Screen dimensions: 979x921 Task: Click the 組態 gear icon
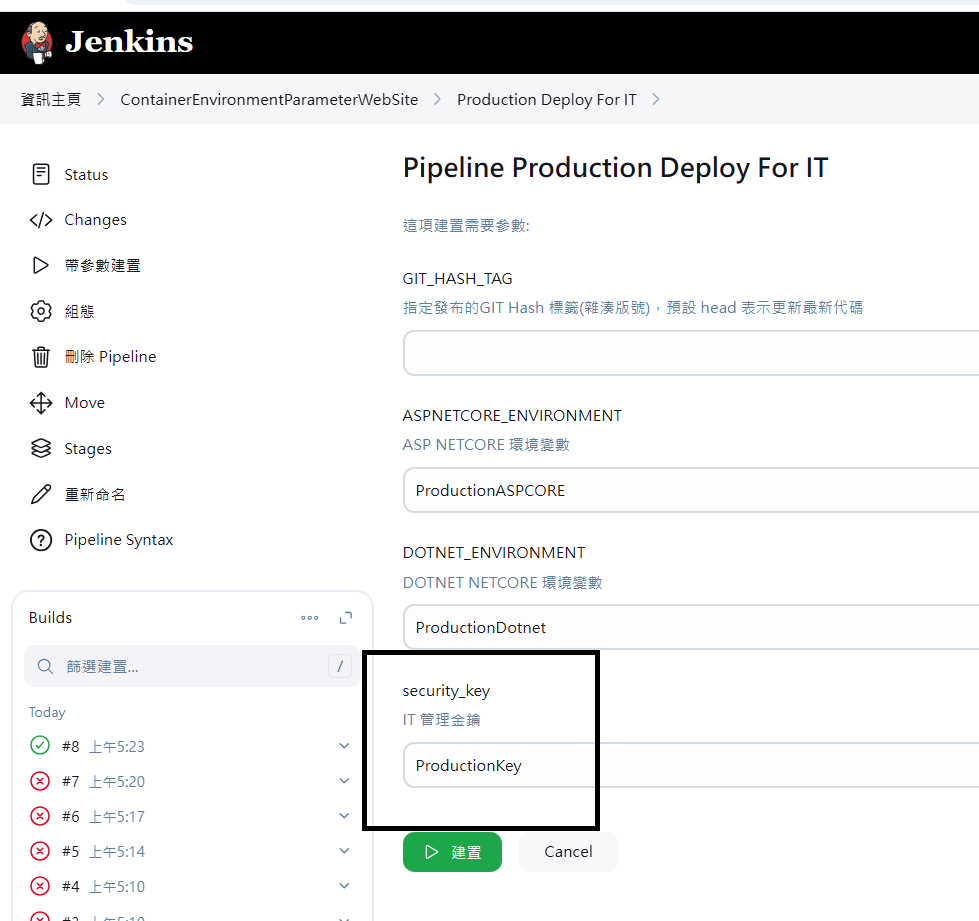tap(41, 311)
